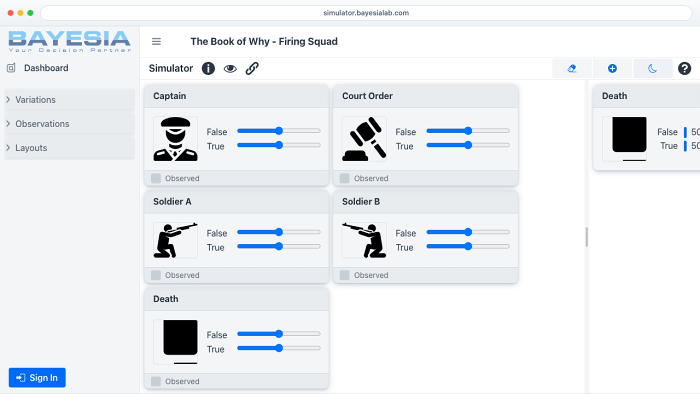Click the panel splitter handle
The width and height of the screenshot is (700, 394).
tap(587, 236)
